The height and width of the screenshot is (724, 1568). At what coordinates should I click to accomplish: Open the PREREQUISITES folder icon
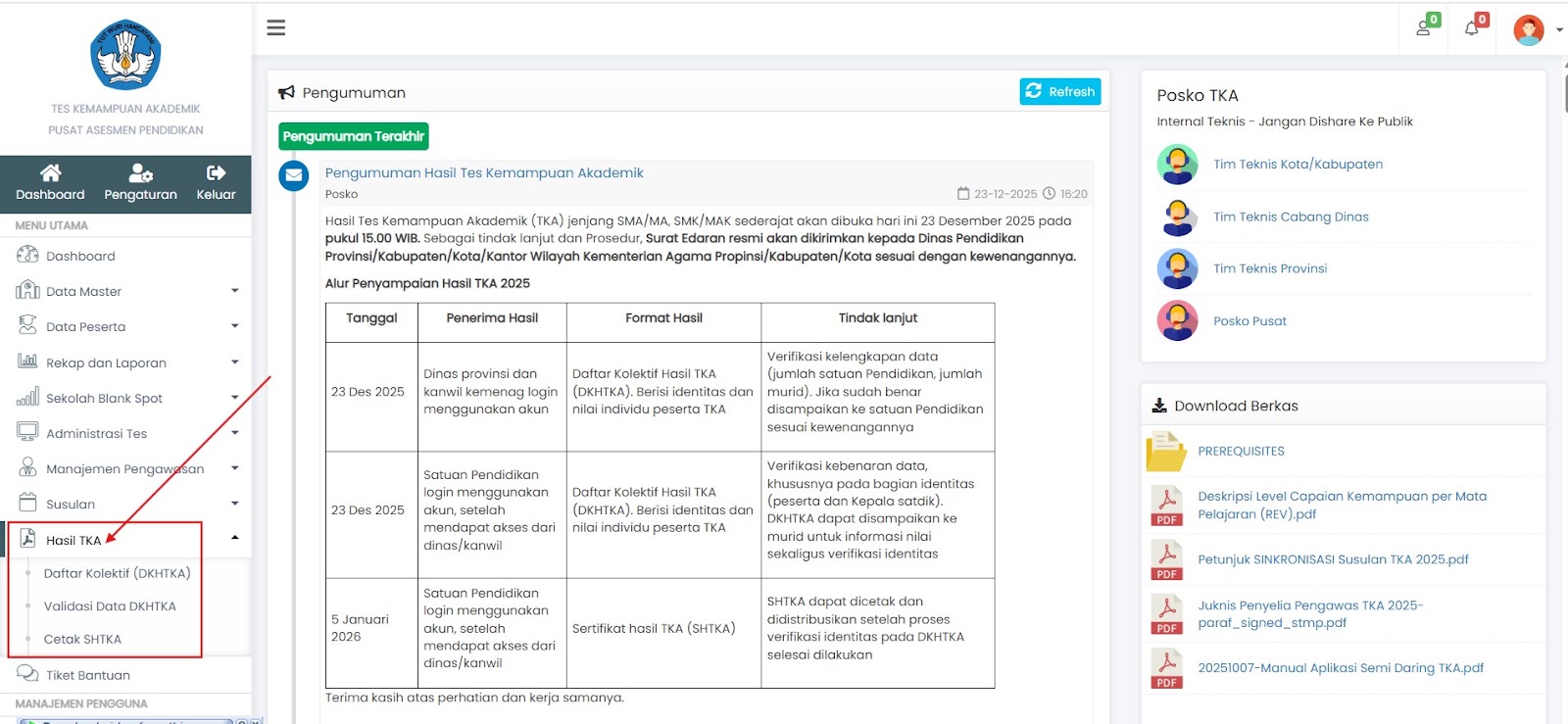point(1166,452)
